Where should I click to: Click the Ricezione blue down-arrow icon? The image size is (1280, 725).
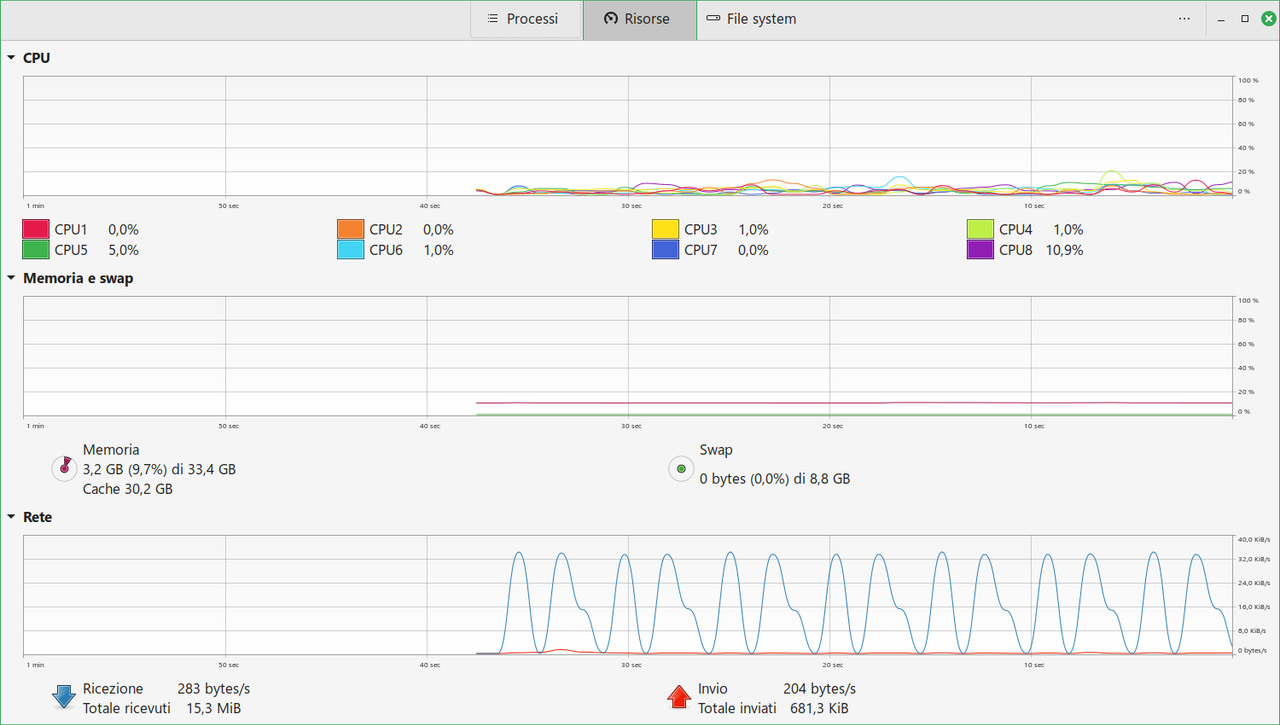click(x=64, y=697)
